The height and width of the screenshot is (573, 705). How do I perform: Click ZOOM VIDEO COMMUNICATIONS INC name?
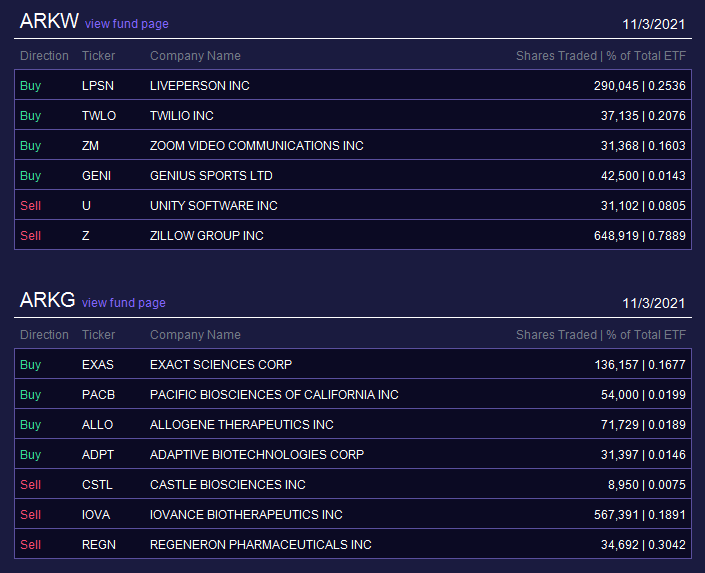tap(257, 146)
